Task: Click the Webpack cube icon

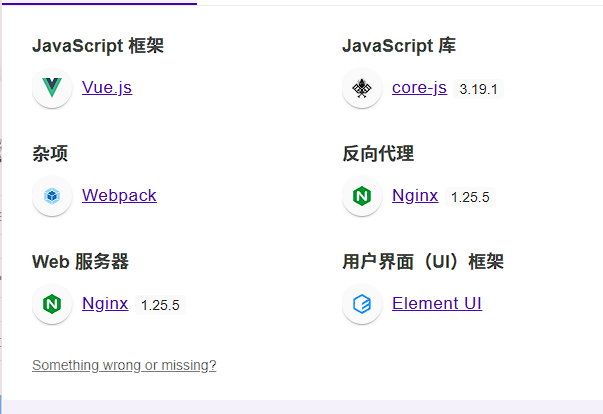Action: pos(52,196)
